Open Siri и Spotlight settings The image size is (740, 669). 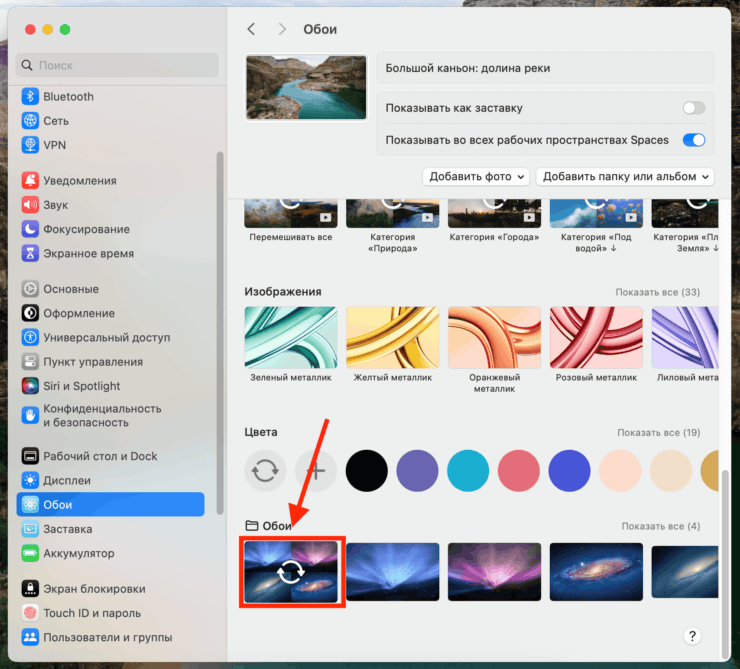tap(81, 386)
